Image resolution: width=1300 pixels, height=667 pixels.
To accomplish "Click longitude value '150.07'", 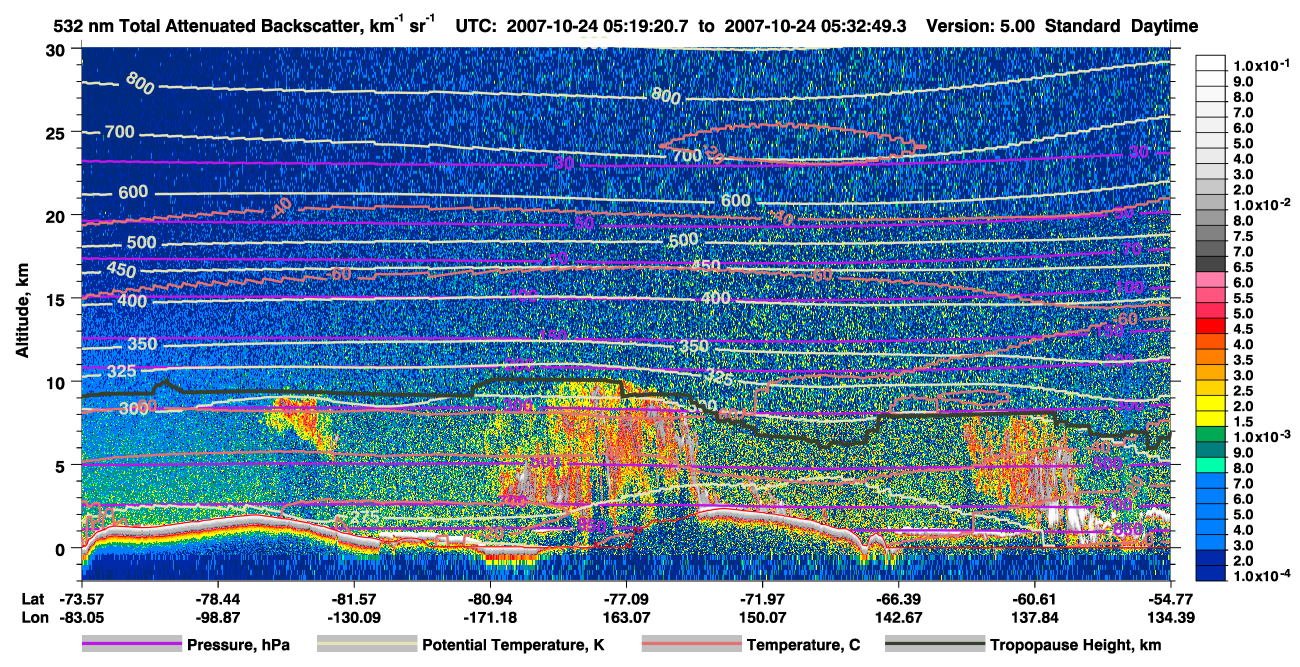I will (762, 618).
